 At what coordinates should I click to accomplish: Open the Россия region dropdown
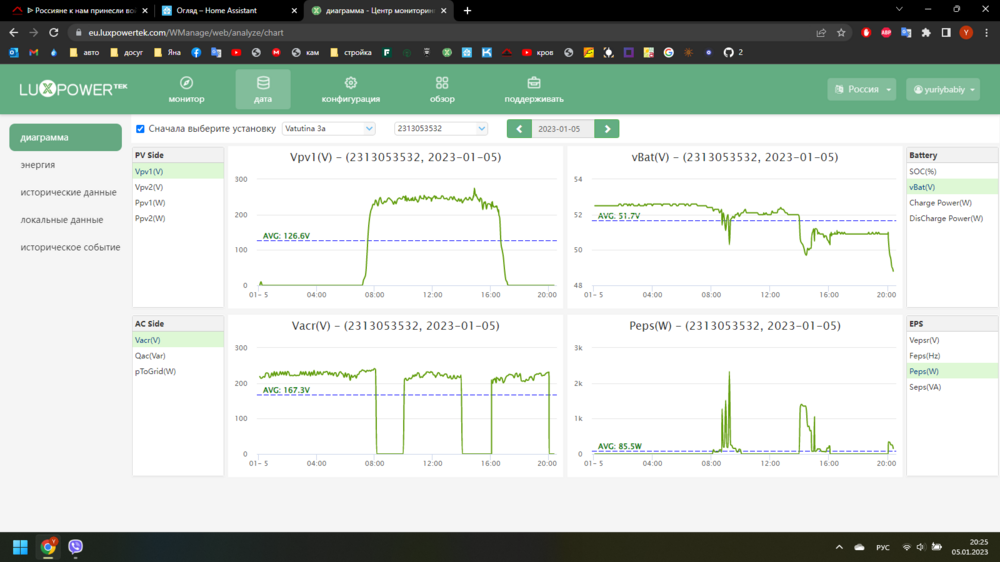(x=862, y=89)
